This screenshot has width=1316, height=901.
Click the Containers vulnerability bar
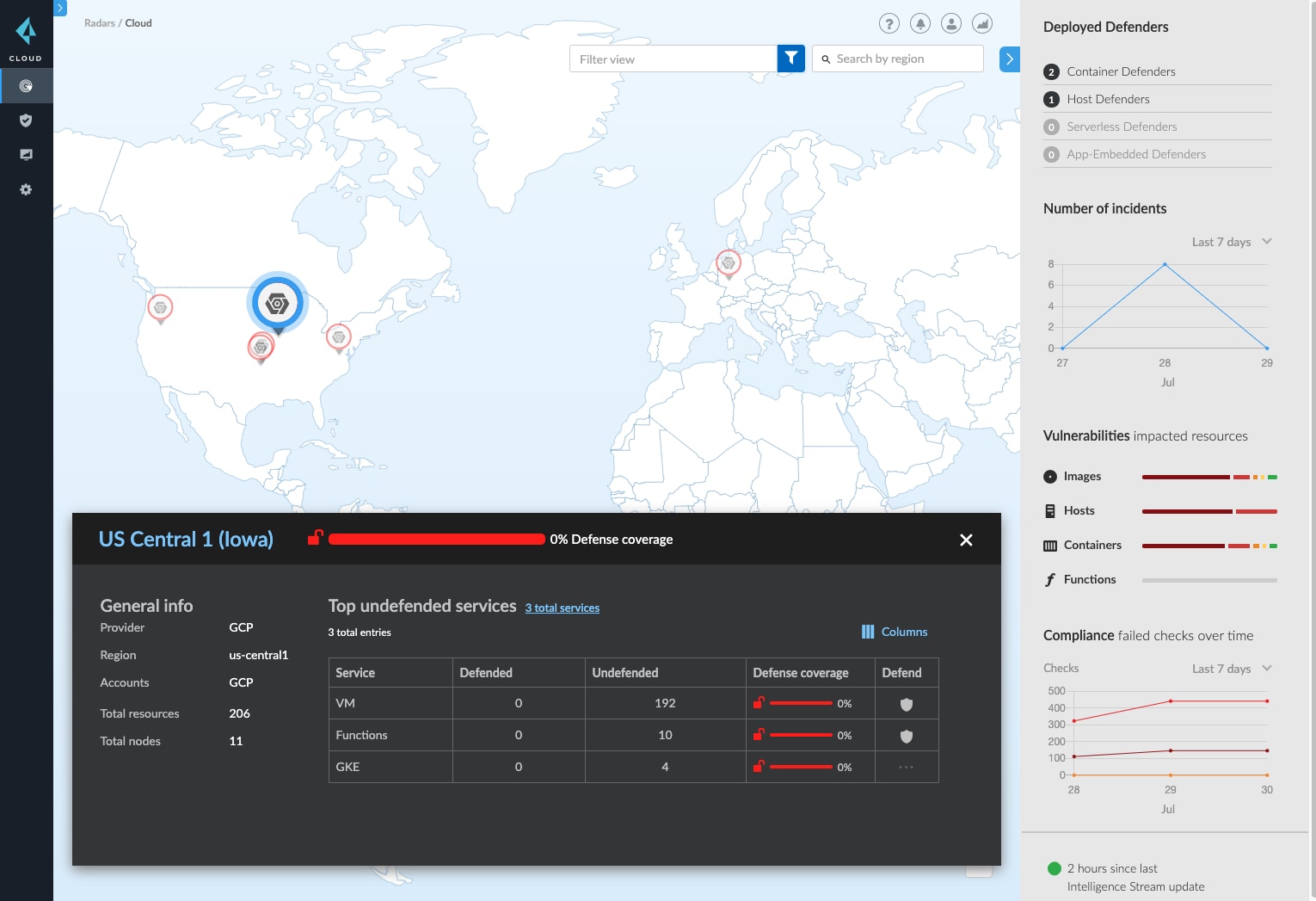coord(1209,546)
